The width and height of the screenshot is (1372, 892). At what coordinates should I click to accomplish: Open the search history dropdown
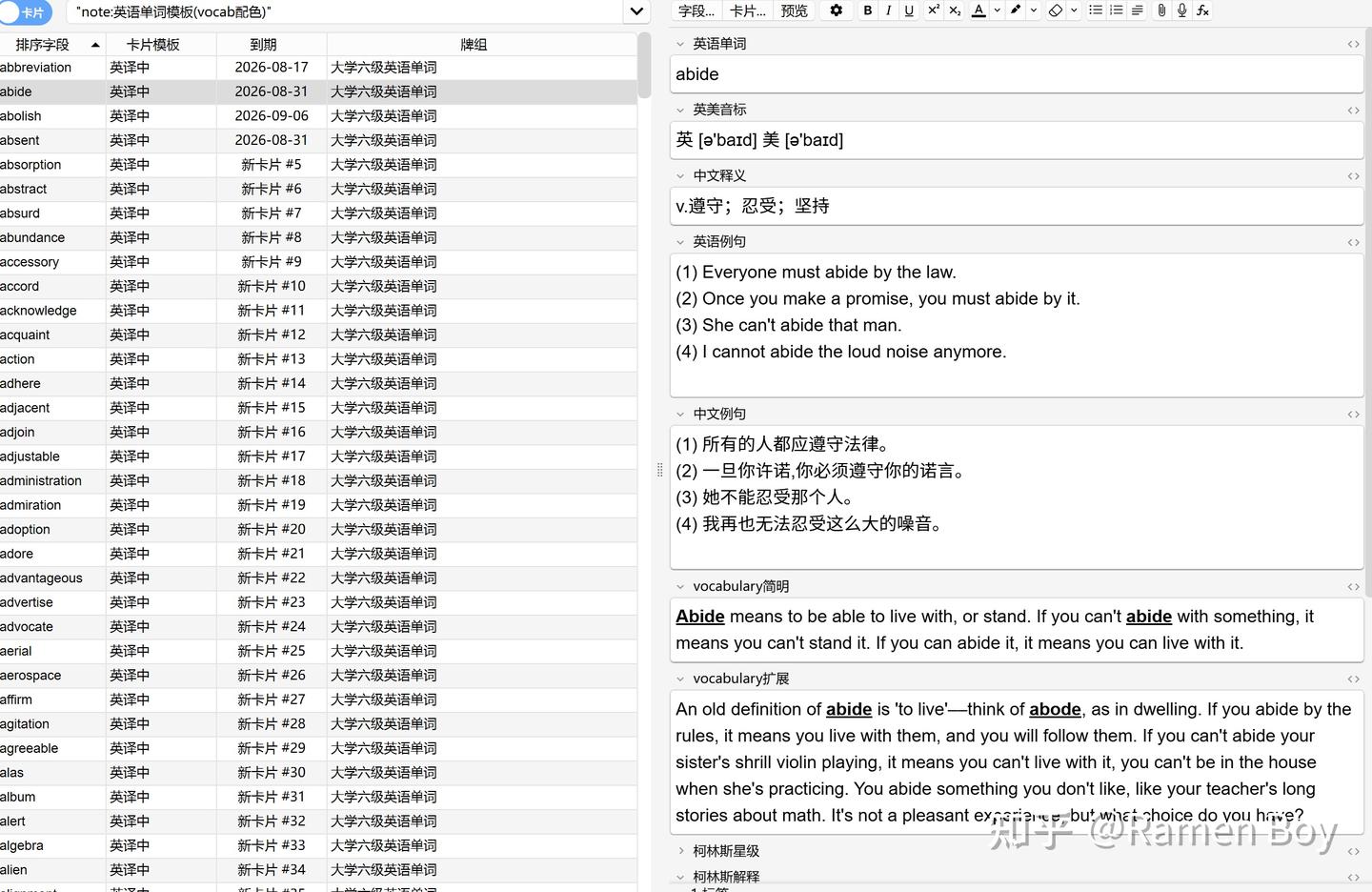click(x=636, y=12)
